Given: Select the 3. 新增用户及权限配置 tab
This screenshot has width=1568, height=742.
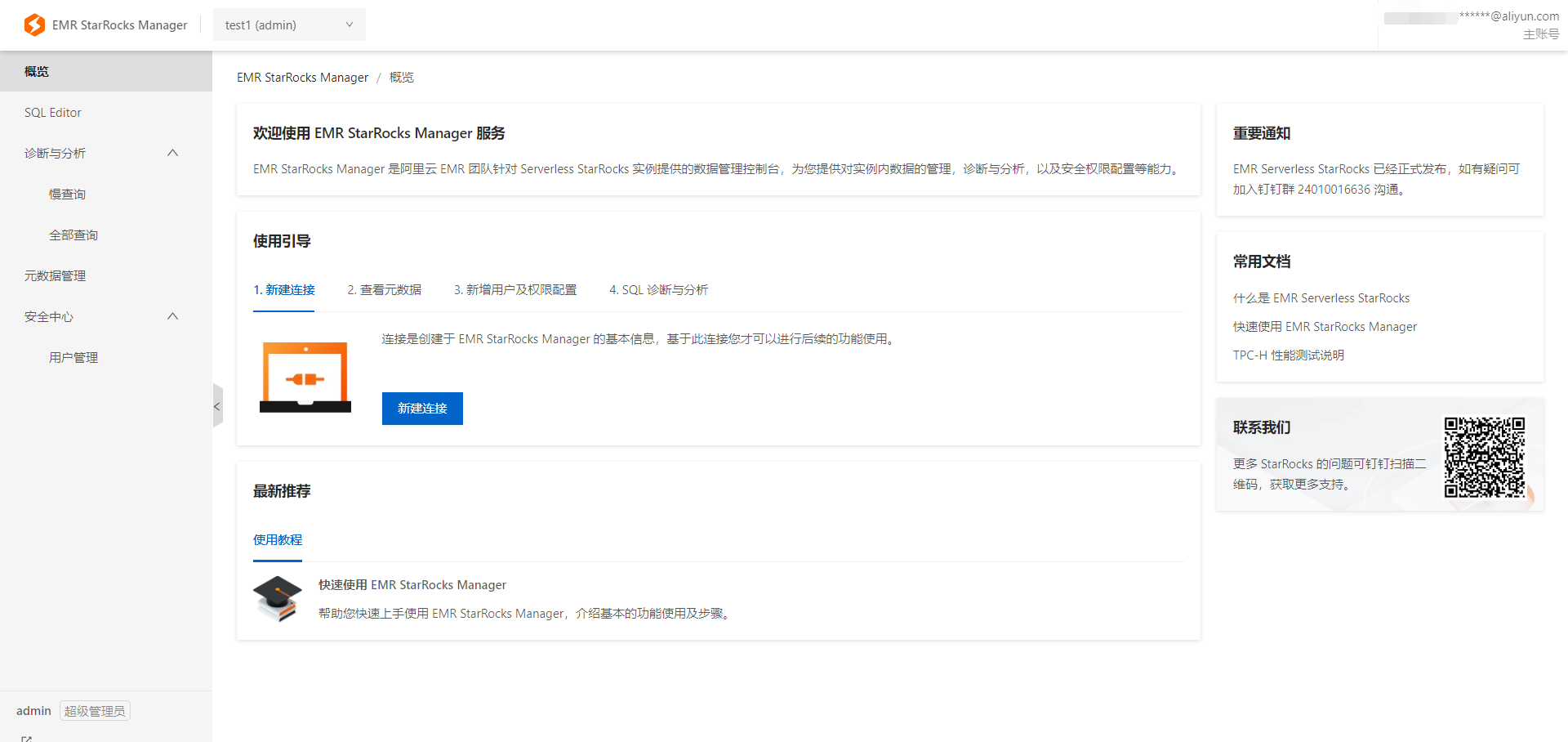Looking at the screenshot, I should click(x=514, y=290).
